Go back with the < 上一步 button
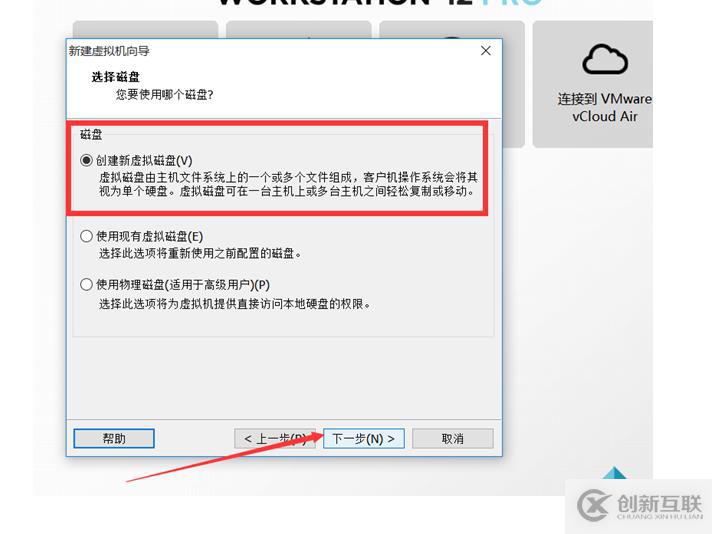This screenshot has height=534, width=712. click(x=275, y=438)
